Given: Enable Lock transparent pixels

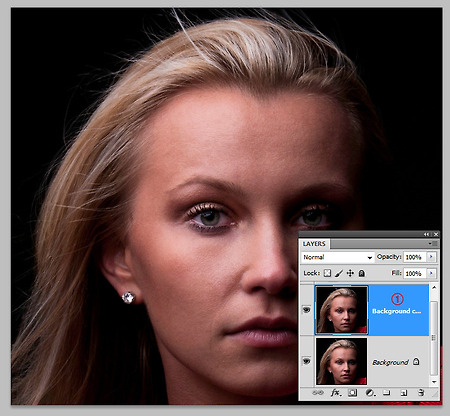Looking at the screenshot, I should 327,273.
